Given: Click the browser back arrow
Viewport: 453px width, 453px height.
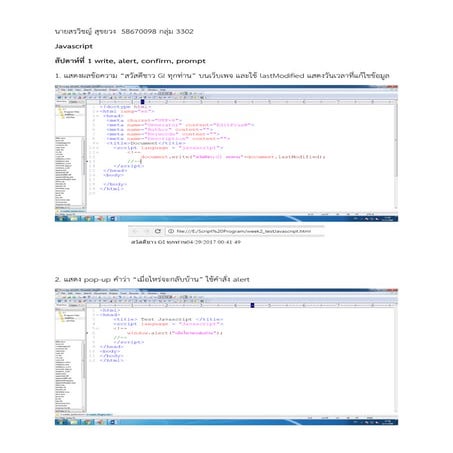Looking at the screenshot, I should point(134,231).
